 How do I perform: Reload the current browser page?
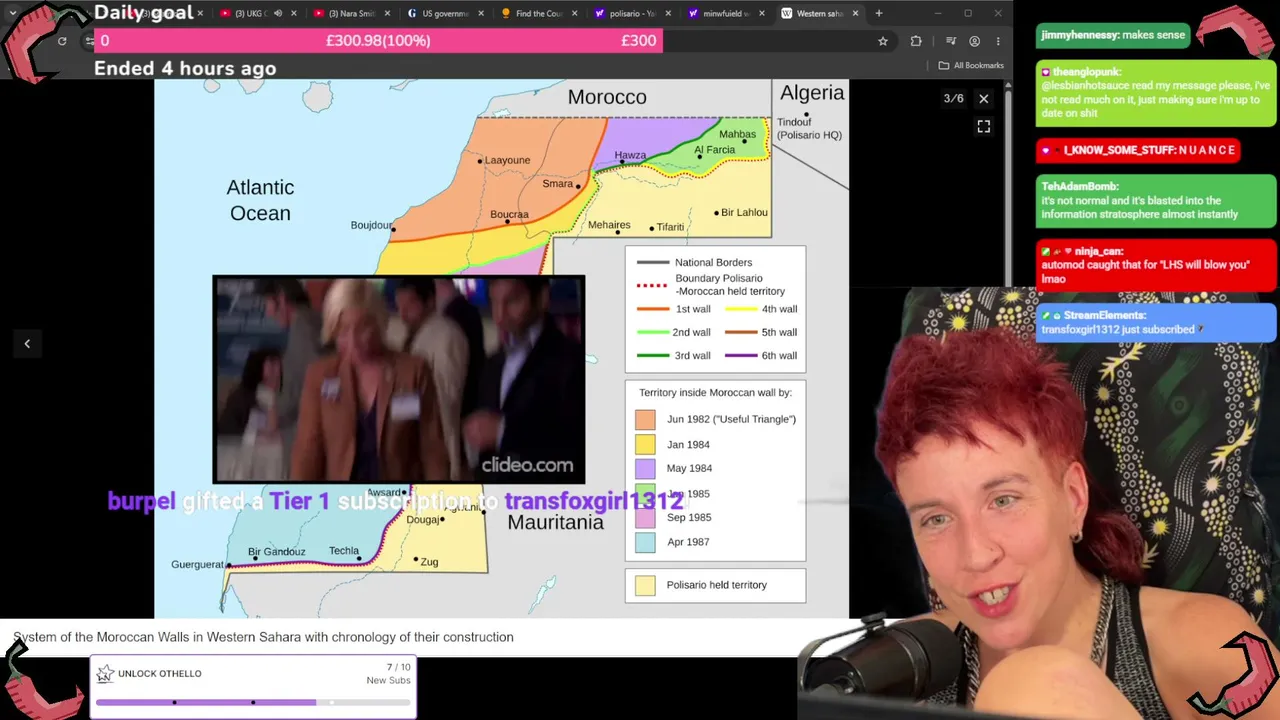[x=62, y=41]
